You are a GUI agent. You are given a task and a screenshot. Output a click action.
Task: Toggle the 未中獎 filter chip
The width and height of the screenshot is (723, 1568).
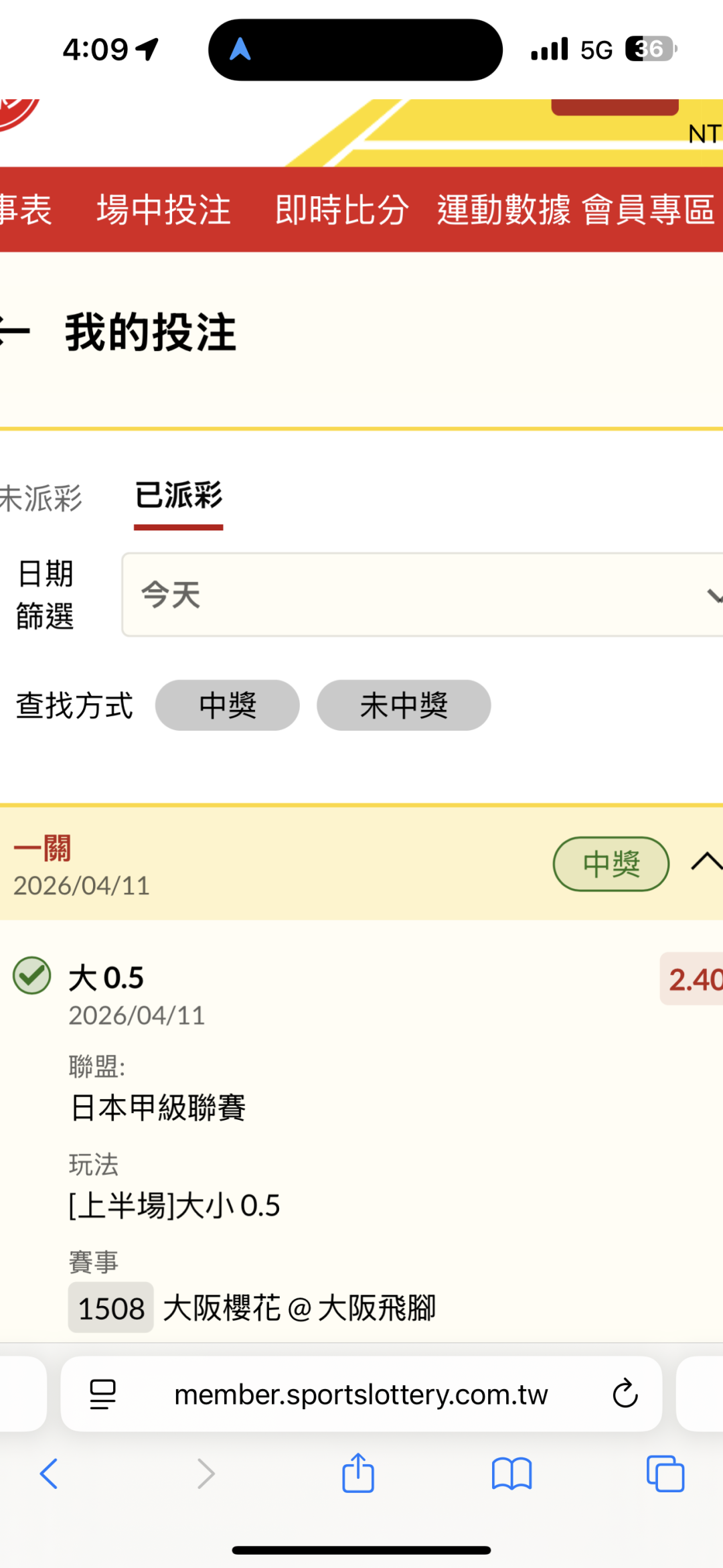pos(404,705)
